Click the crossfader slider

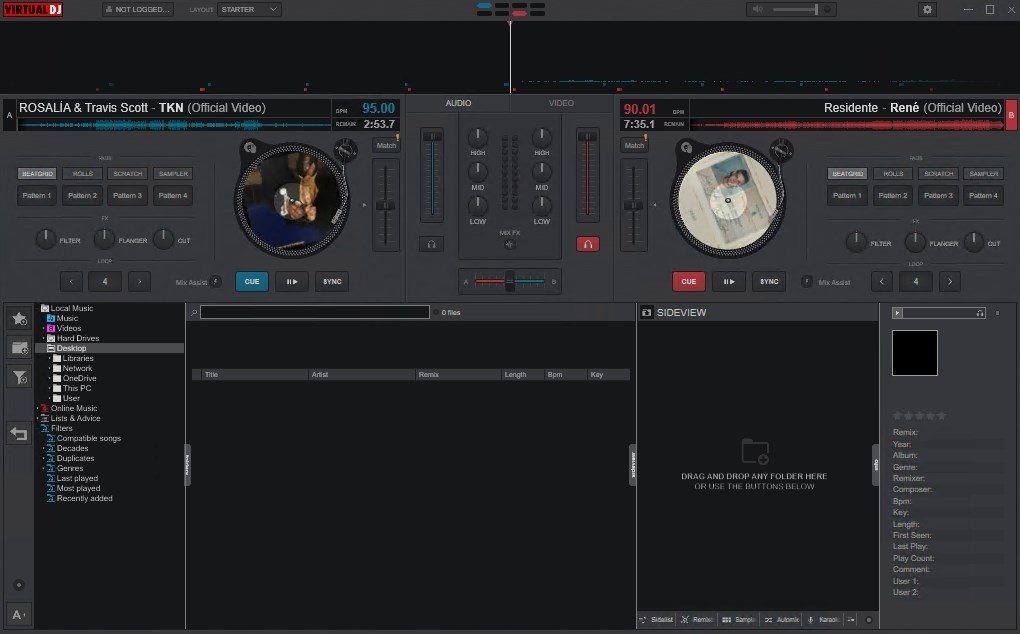pyautogui.click(x=509, y=282)
